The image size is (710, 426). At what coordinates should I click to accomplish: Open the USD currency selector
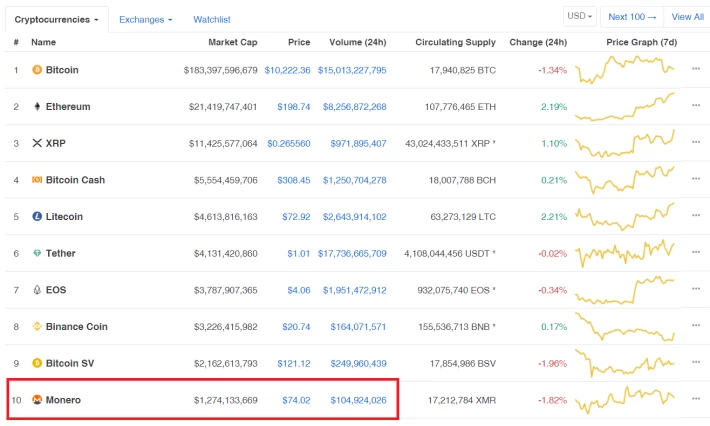coord(580,16)
